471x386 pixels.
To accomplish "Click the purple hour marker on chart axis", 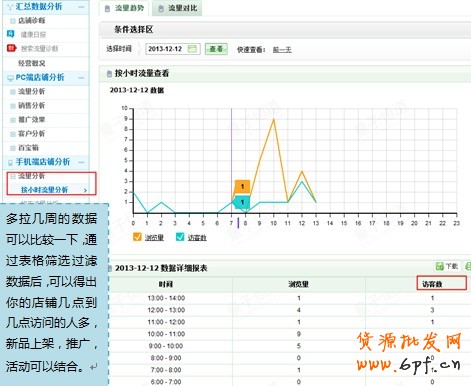I will pyautogui.click(x=238, y=223).
